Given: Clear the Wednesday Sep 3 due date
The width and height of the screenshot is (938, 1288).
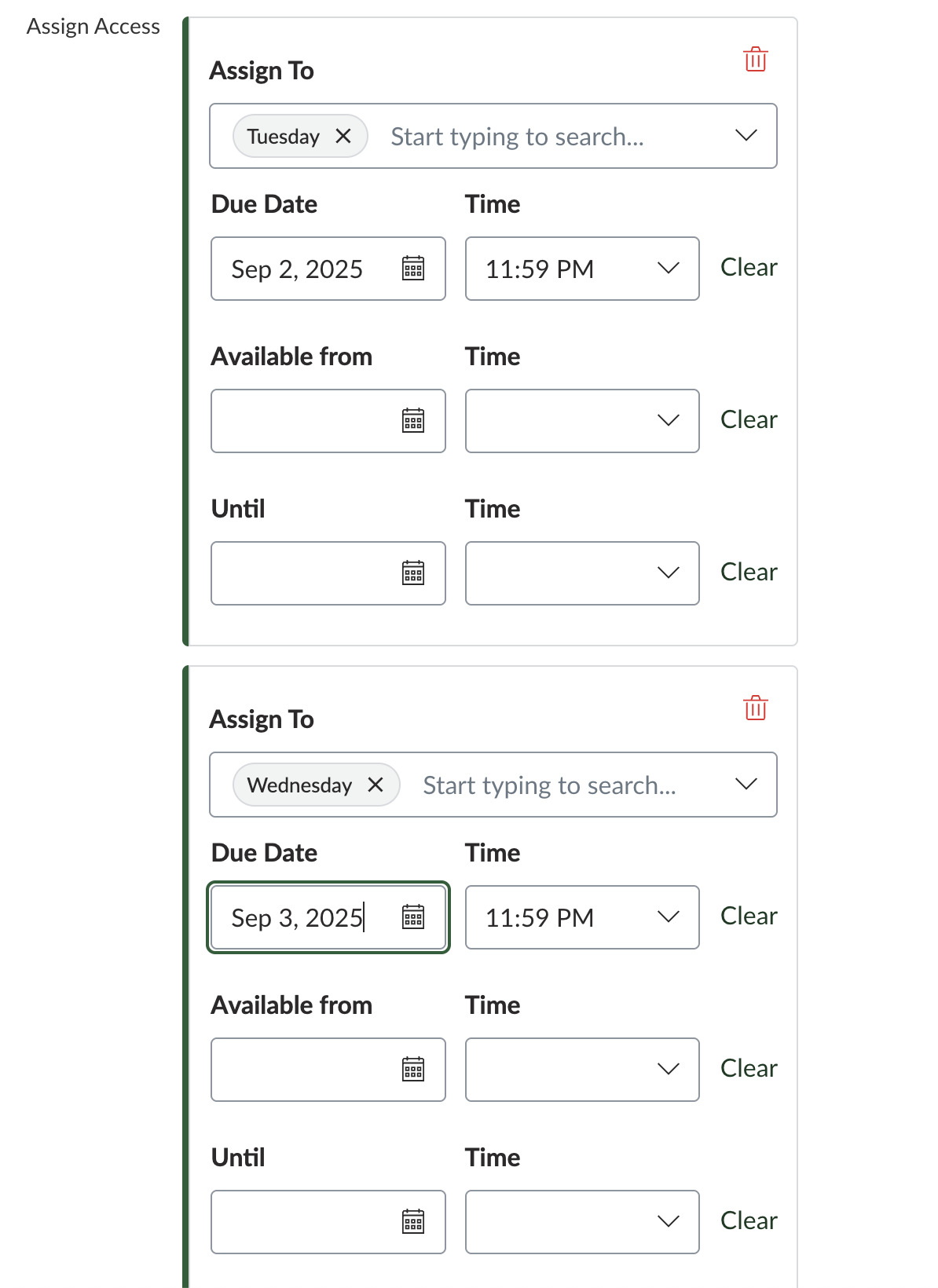Looking at the screenshot, I should tap(749, 917).
